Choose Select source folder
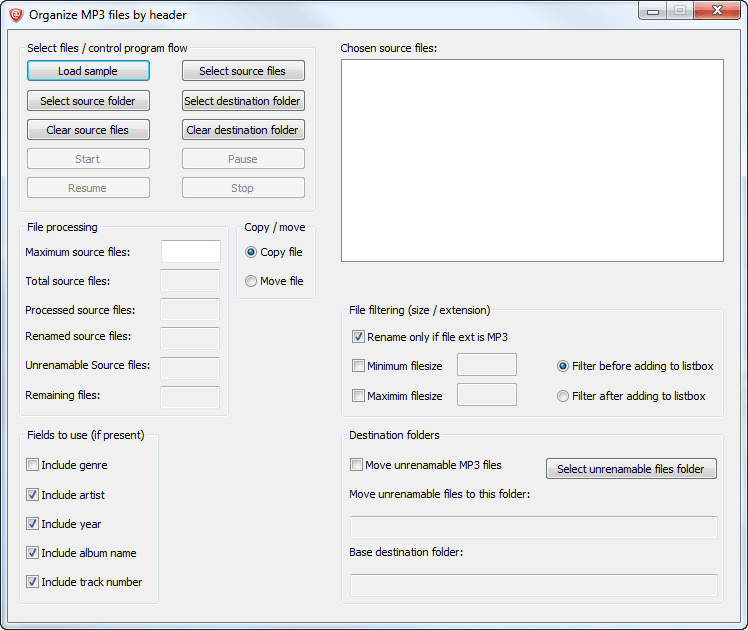The height and width of the screenshot is (630, 748). (x=88, y=101)
